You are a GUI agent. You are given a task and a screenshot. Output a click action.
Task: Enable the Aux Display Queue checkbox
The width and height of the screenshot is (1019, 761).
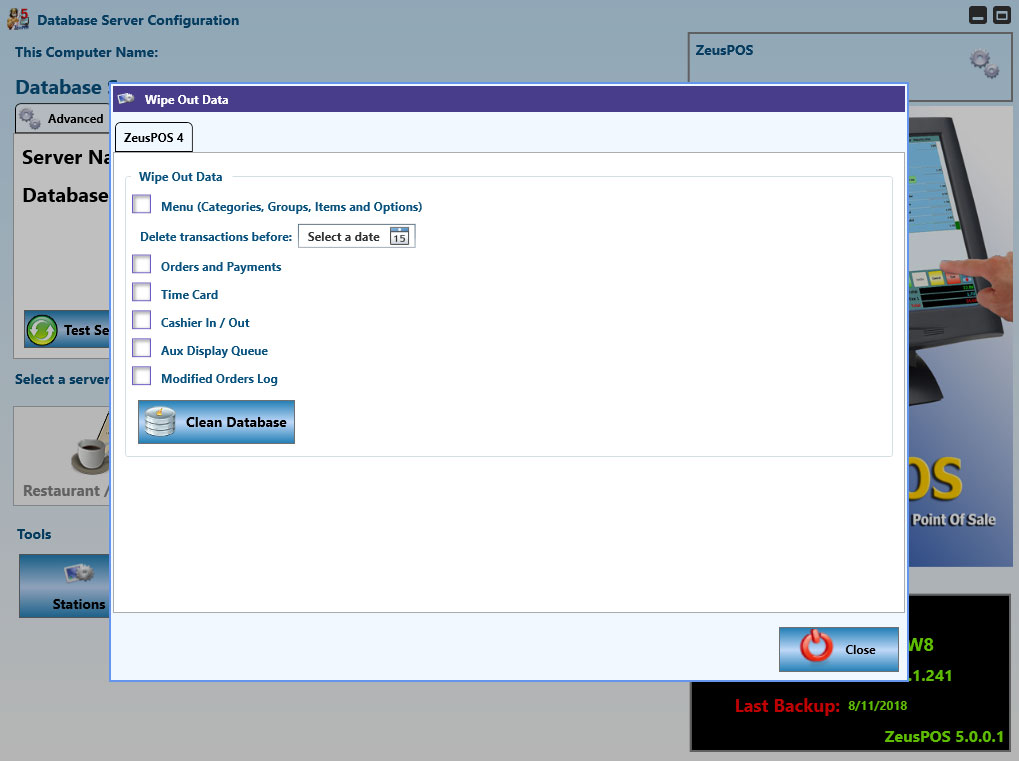click(x=142, y=349)
